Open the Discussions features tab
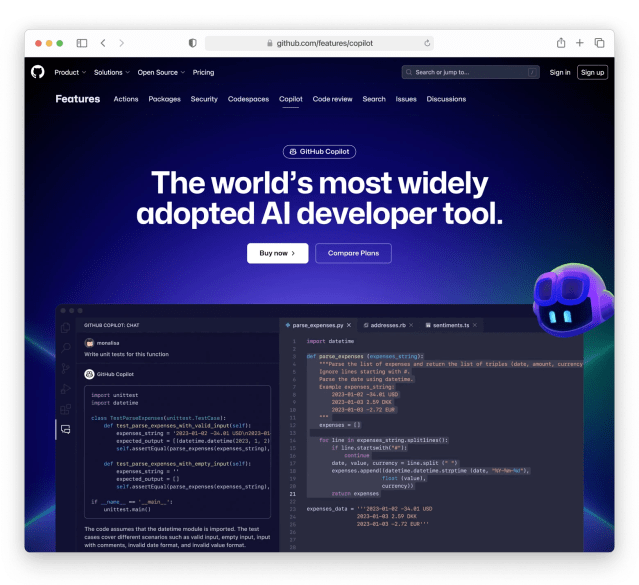The image size is (639, 585). 446,99
